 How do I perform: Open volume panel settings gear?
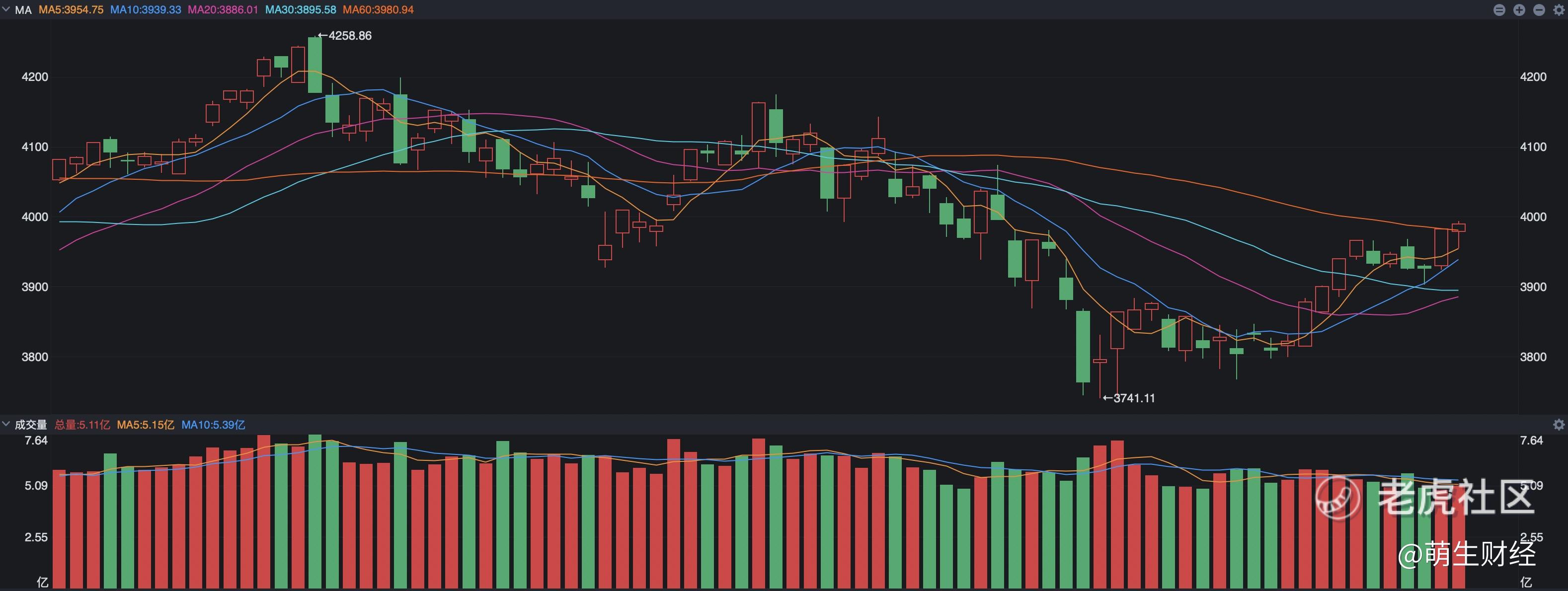(1559, 424)
